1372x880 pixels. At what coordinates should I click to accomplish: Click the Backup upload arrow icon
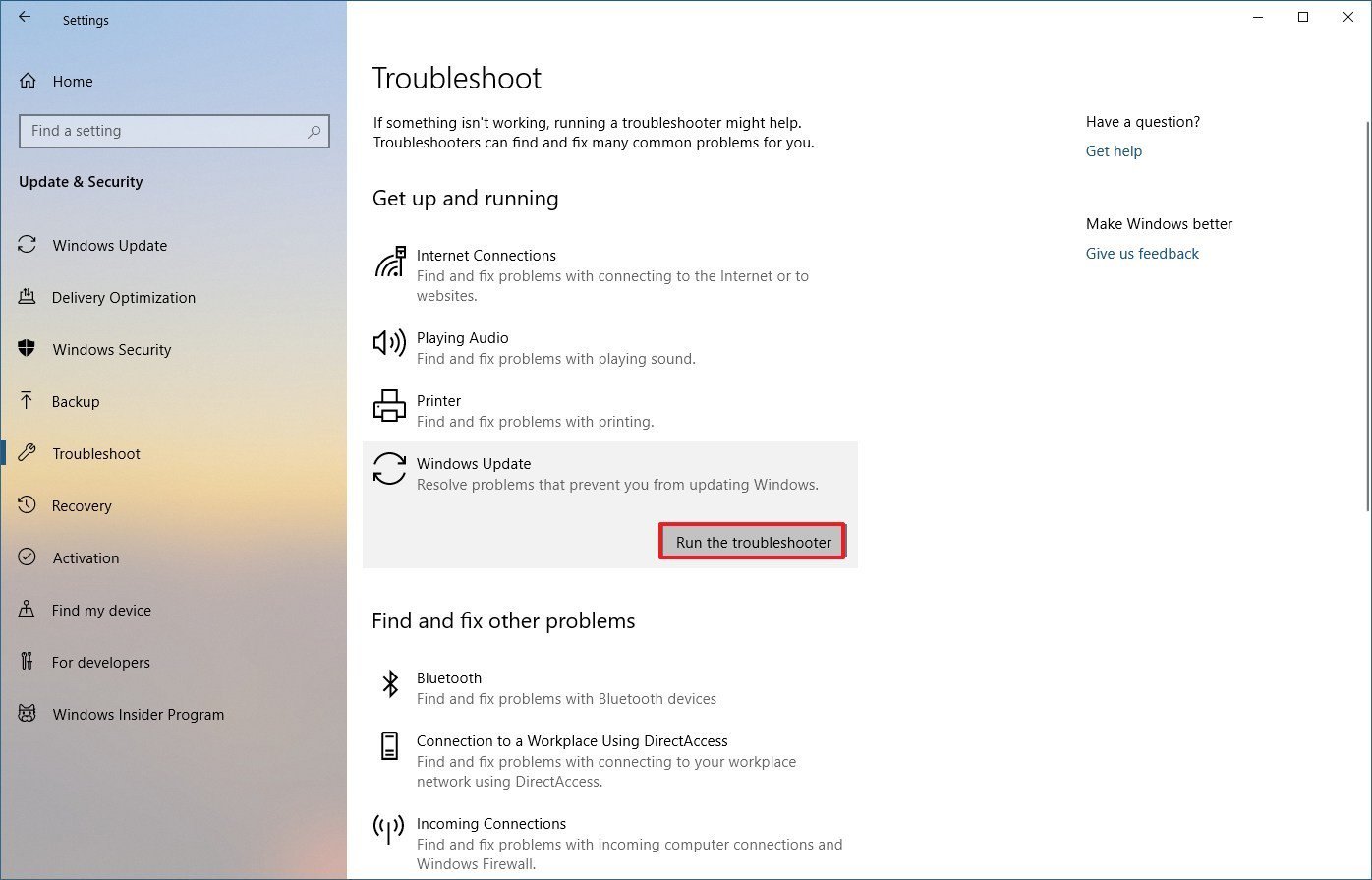pos(28,401)
